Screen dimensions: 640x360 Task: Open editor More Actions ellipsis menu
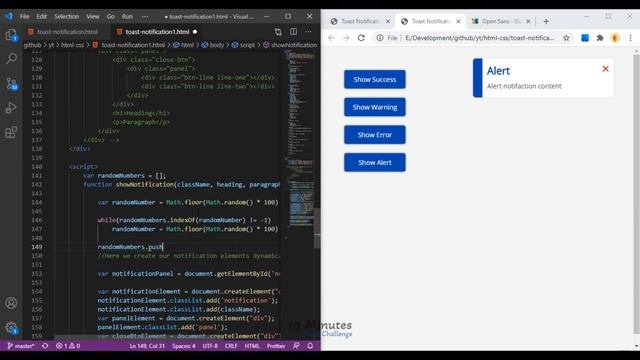click(x=308, y=32)
